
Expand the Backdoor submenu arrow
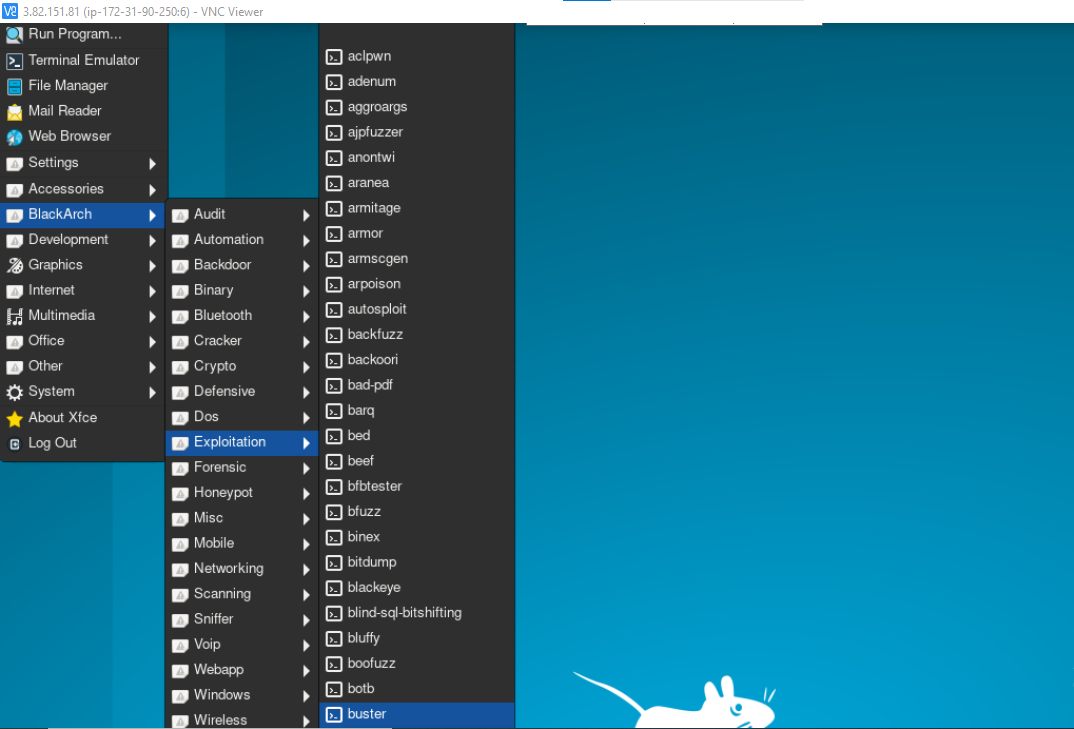[x=306, y=266]
